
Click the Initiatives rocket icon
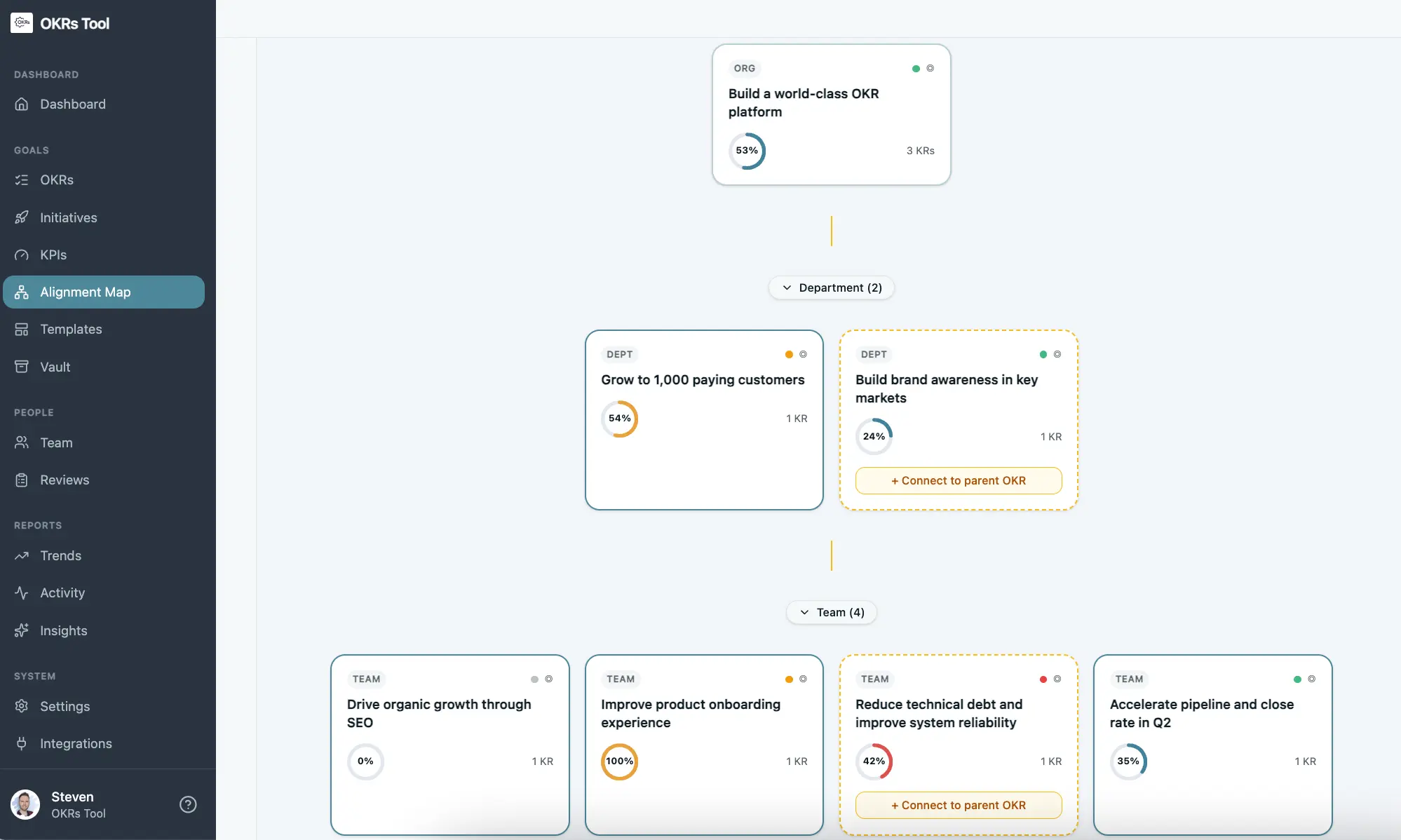pos(22,217)
